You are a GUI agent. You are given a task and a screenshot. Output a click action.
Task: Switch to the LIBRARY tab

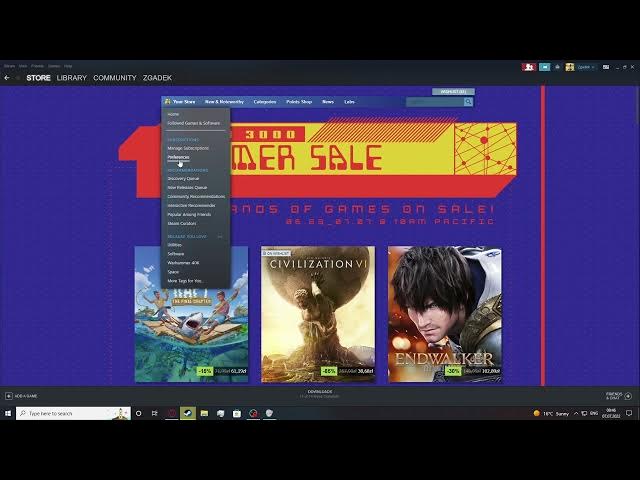[72, 78]
